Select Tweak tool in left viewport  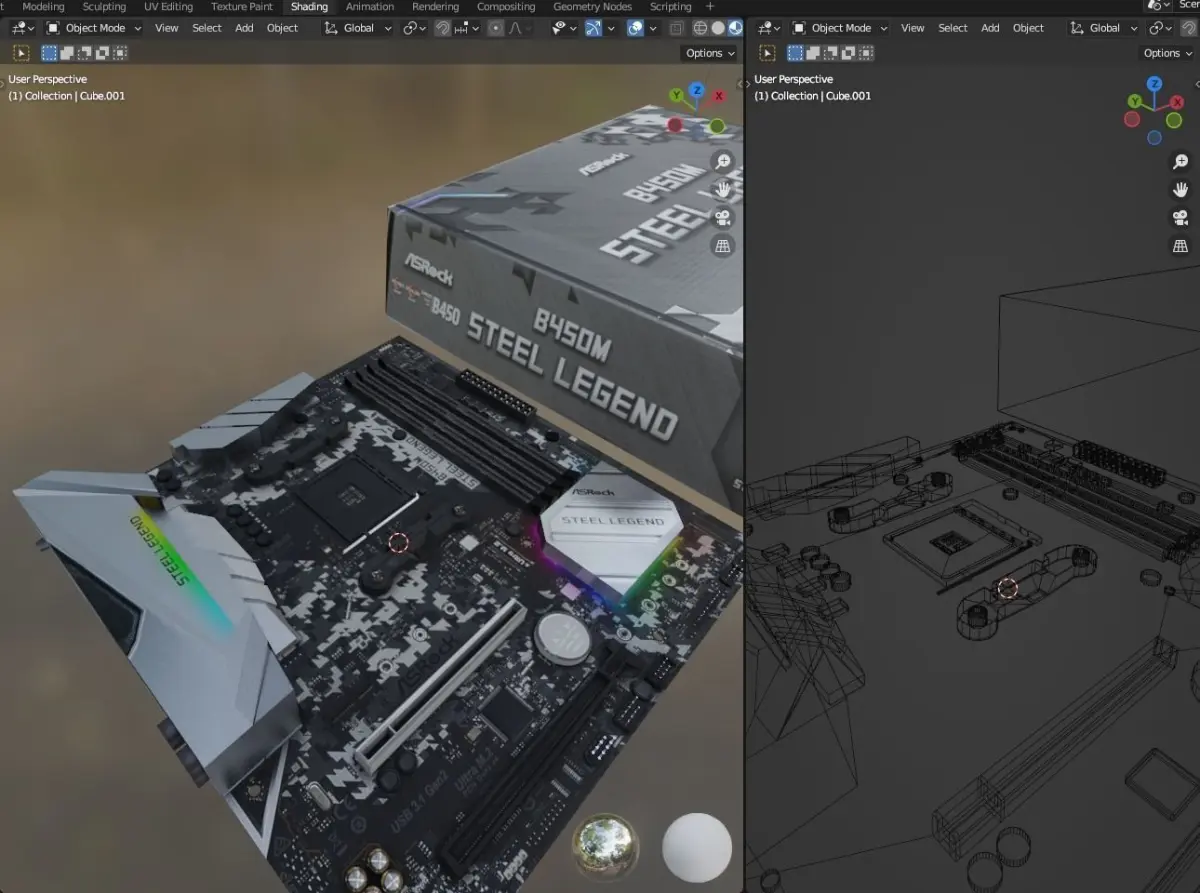click(21, 53)
